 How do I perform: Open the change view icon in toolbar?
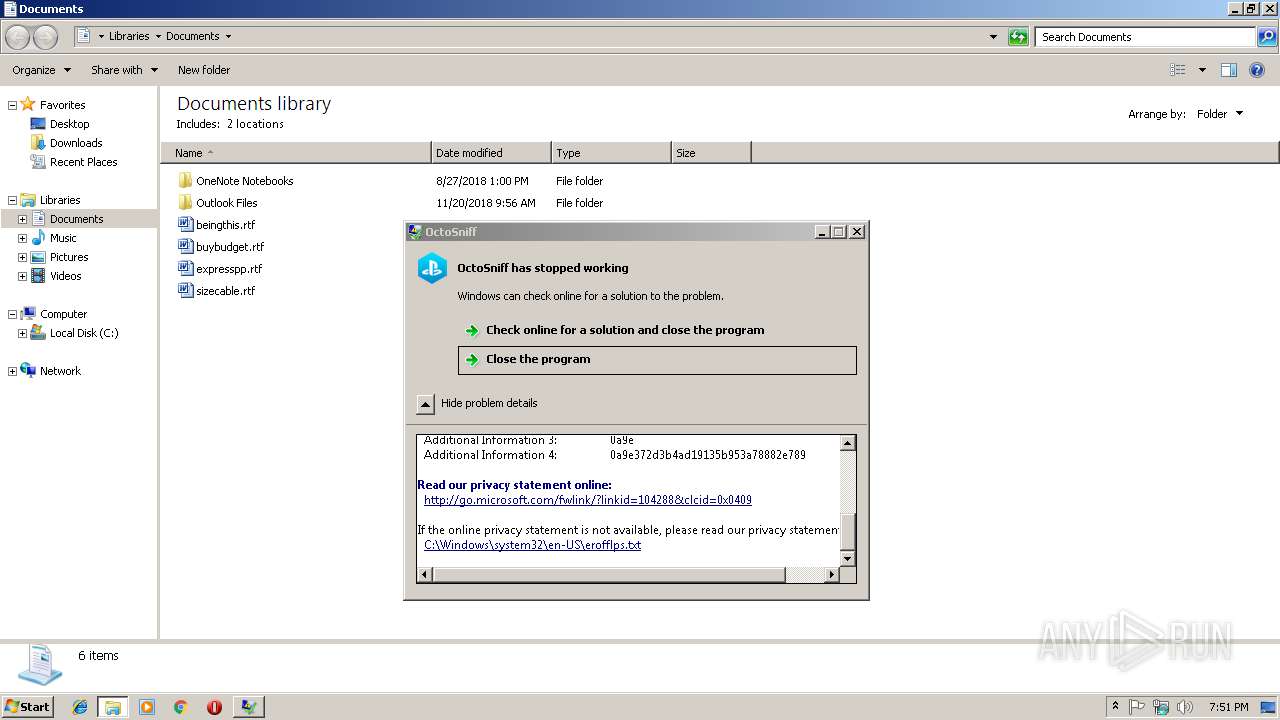(1178, 70)
